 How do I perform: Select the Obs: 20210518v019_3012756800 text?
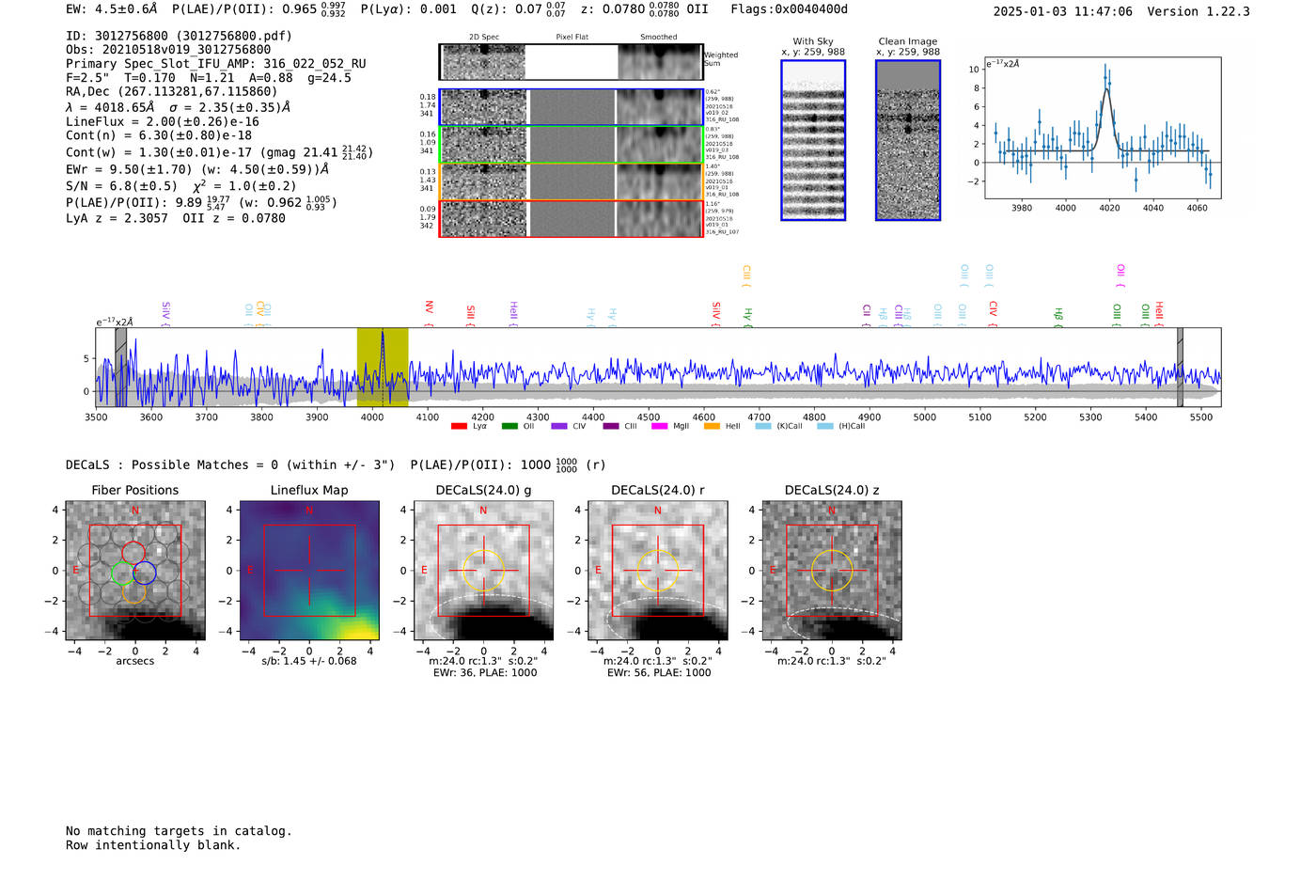[168, 50]
